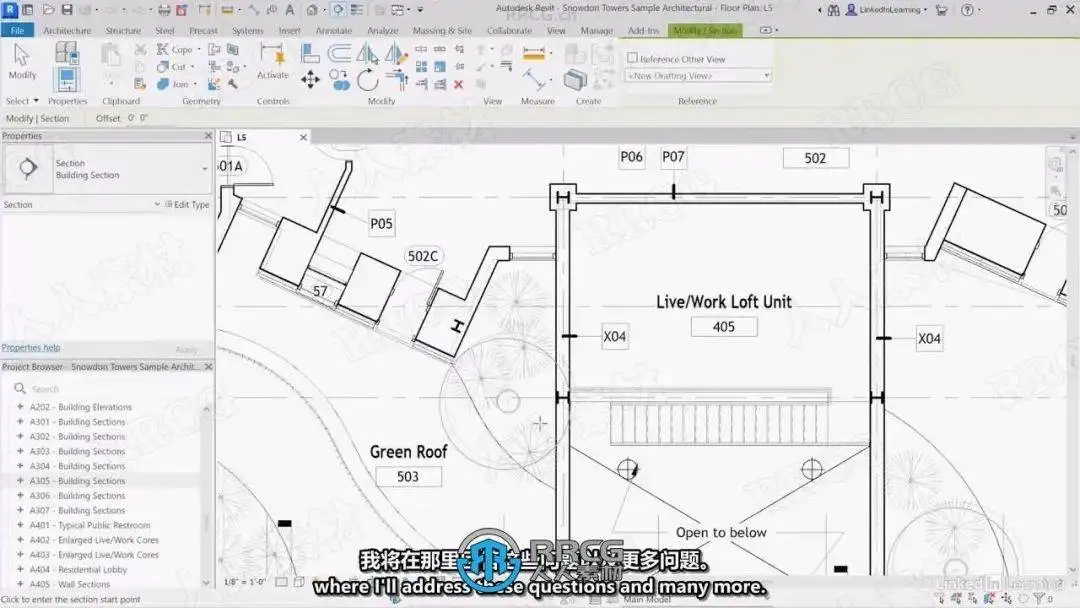
Task: Close the L5 view tab
Action: tap(303, 137)
